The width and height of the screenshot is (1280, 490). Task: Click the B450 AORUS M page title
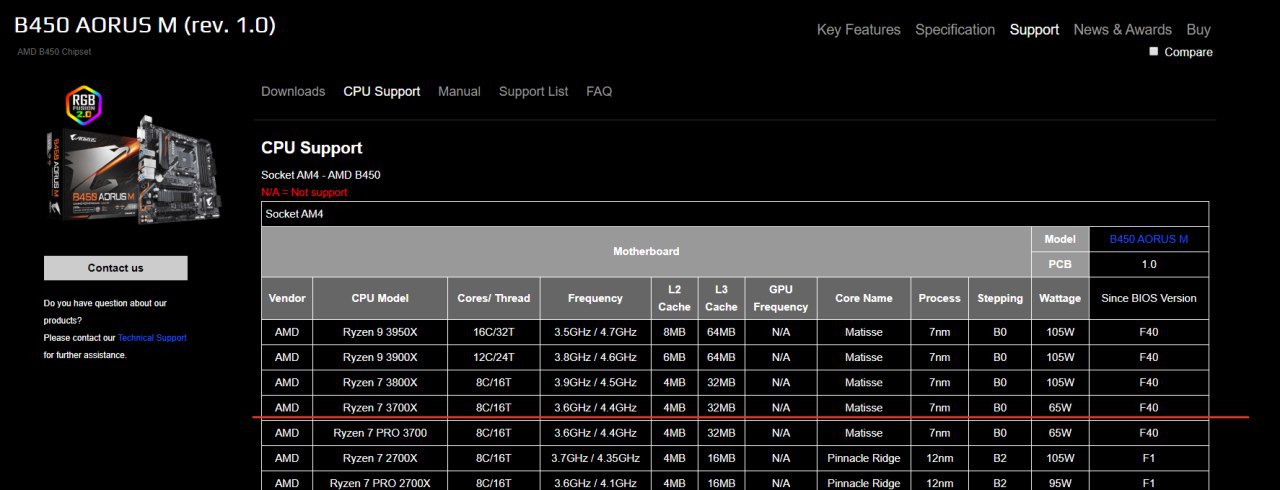[x=145, y=25]
